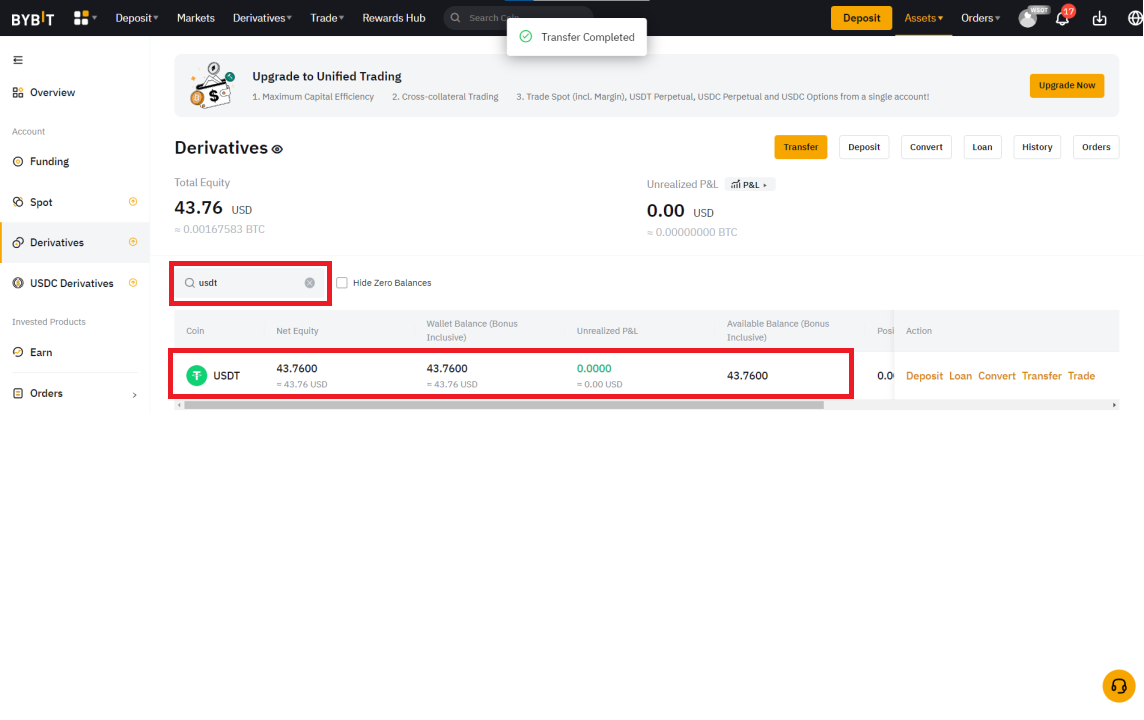Expand the Orders sidebar chevron

point(134,395)
